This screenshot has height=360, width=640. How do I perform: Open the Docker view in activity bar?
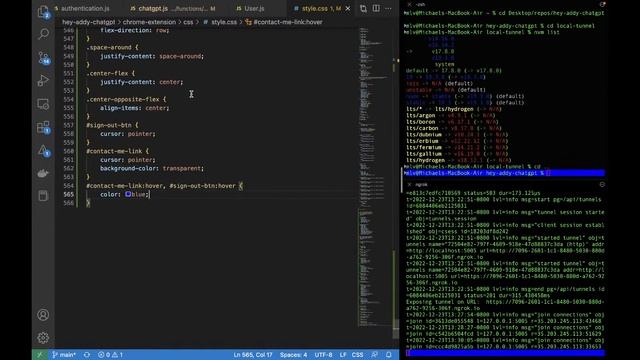tap(43, 173)
